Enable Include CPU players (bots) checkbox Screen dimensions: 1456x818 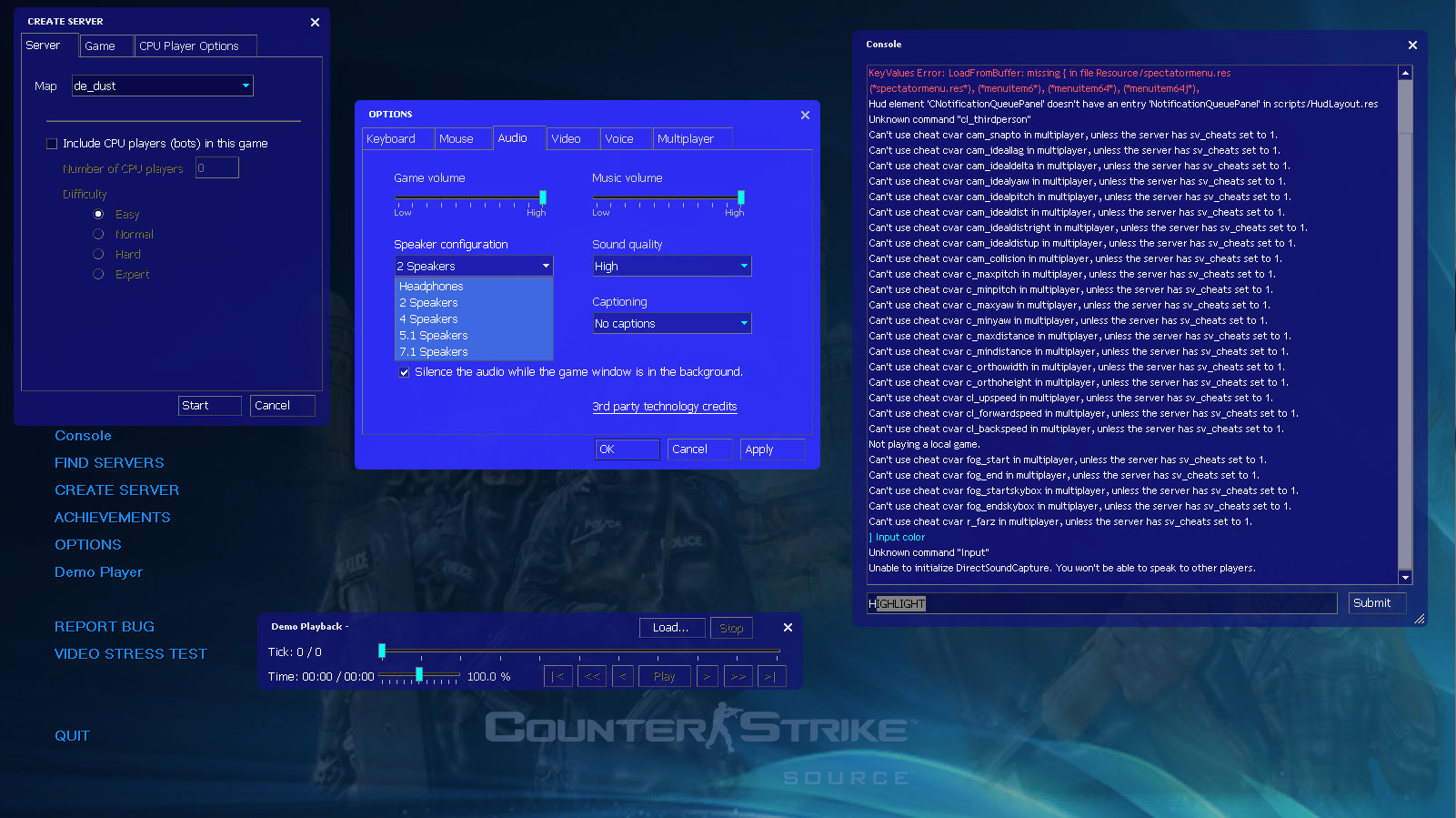[52, 144]
